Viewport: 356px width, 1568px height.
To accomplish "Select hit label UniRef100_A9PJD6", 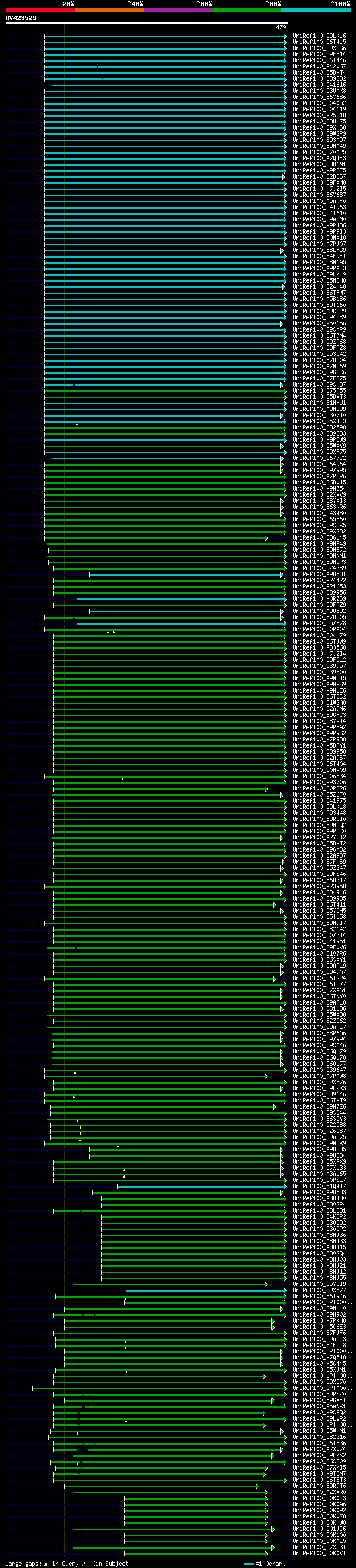I will tap(319, 225).
